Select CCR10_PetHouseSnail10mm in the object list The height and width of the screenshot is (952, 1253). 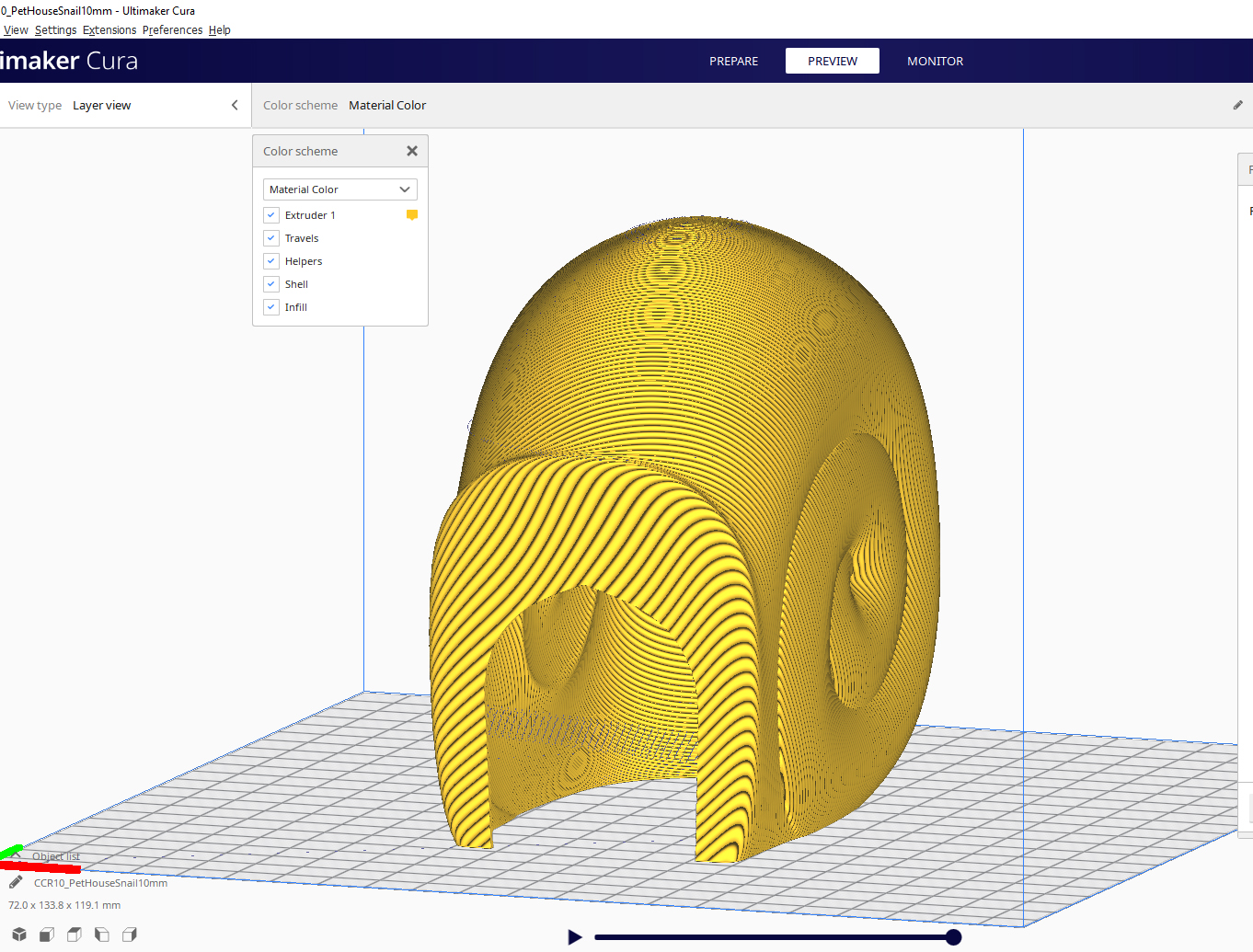point(101,882)
